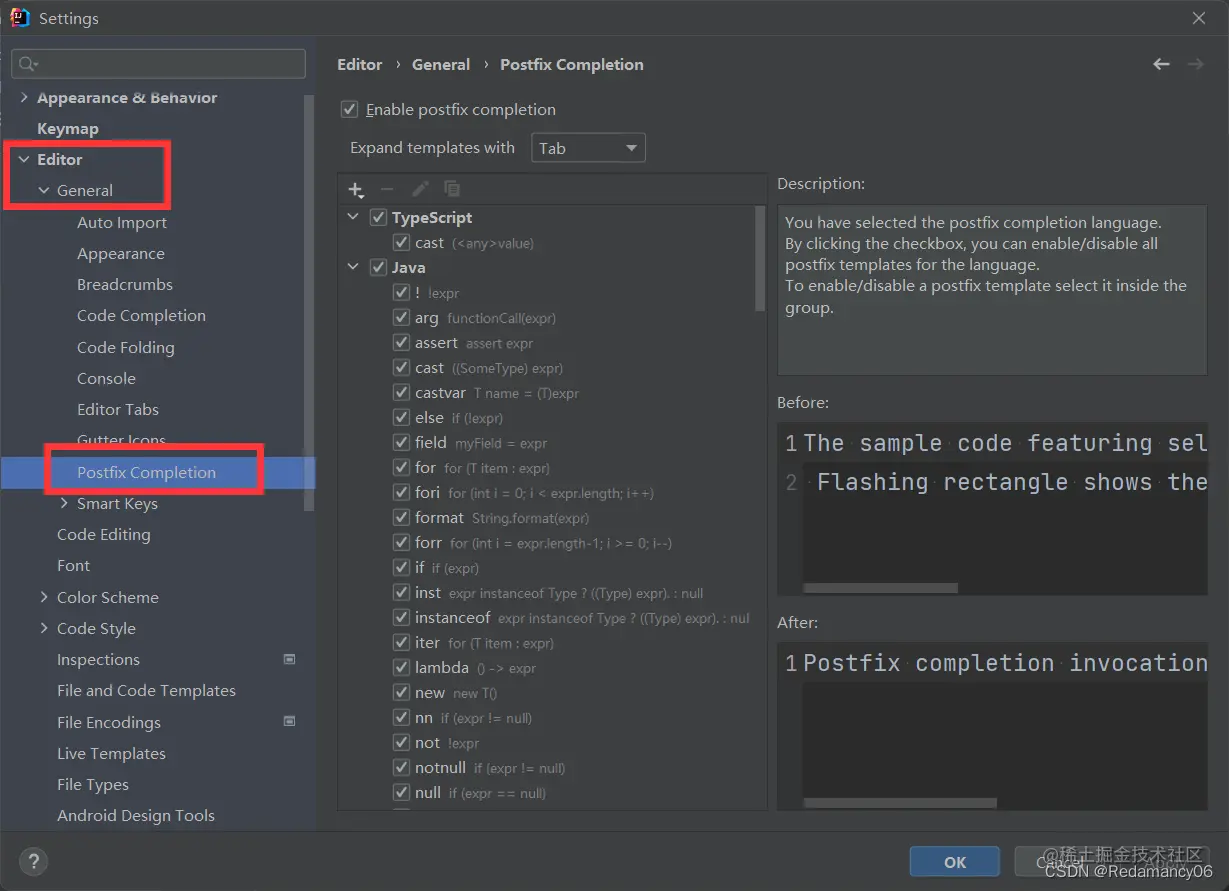The height and width of the screenshot is (891, 1229).
Task: Disable the lambda template checkbox
Action: (401, 667)
